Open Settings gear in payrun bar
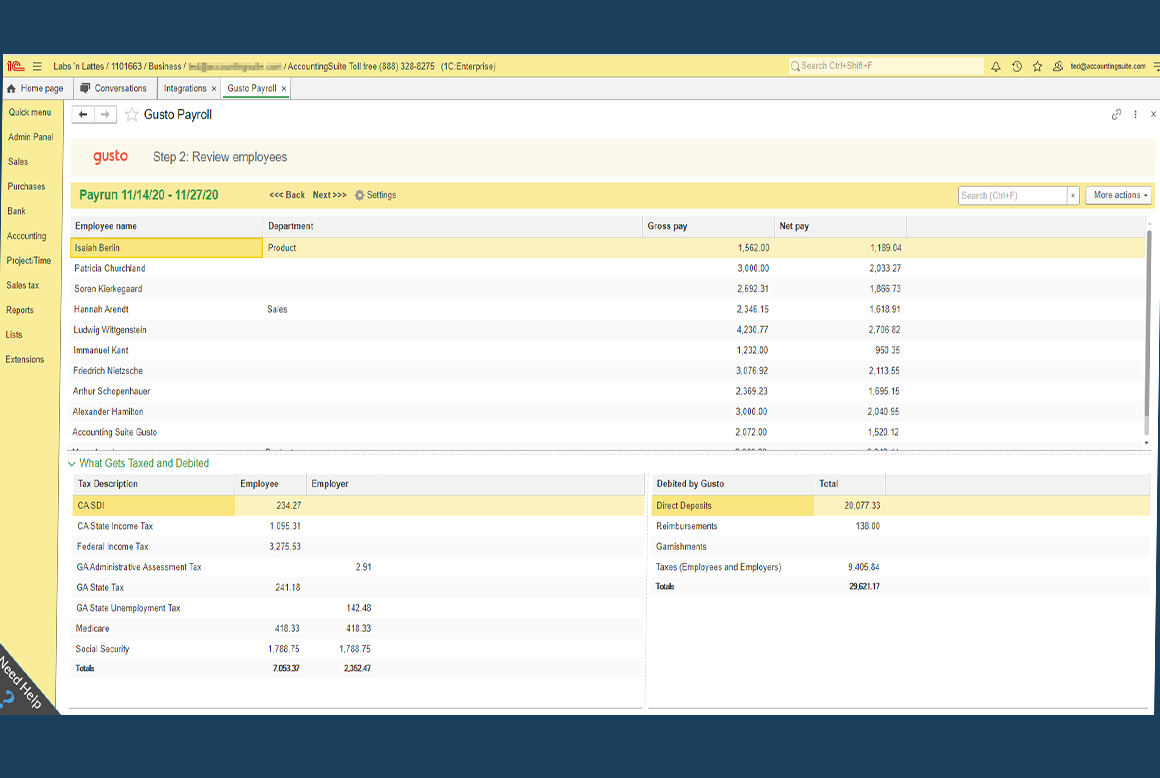1160x778 pixels. tap(375, 195)
